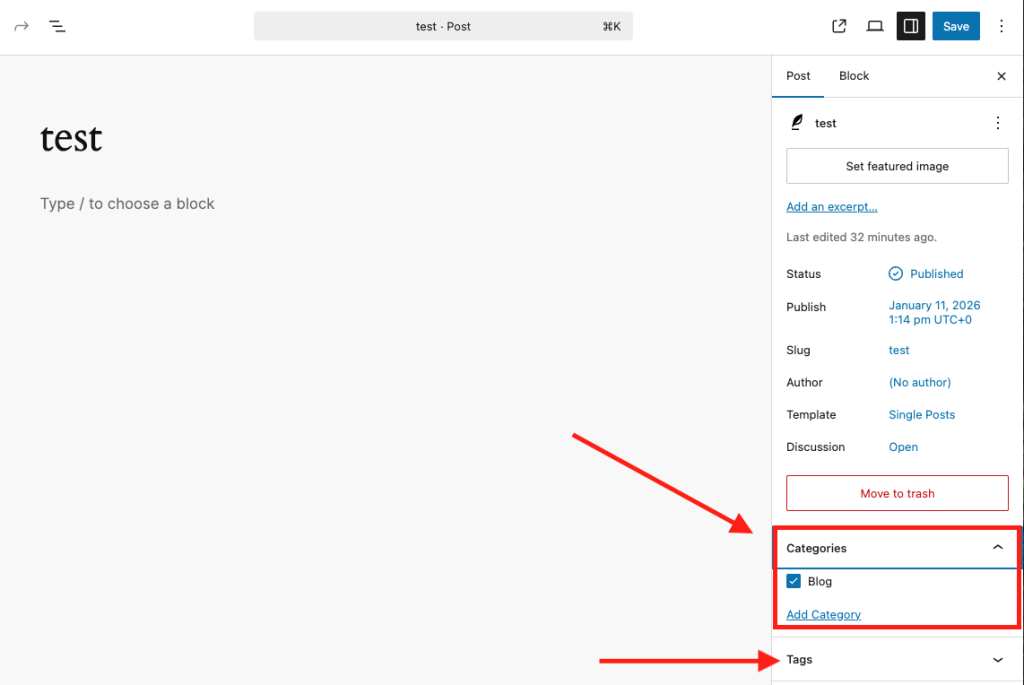Open the post actions three-dot menu
Screen dimensions: 1024x685
click(x=997, y=122)
